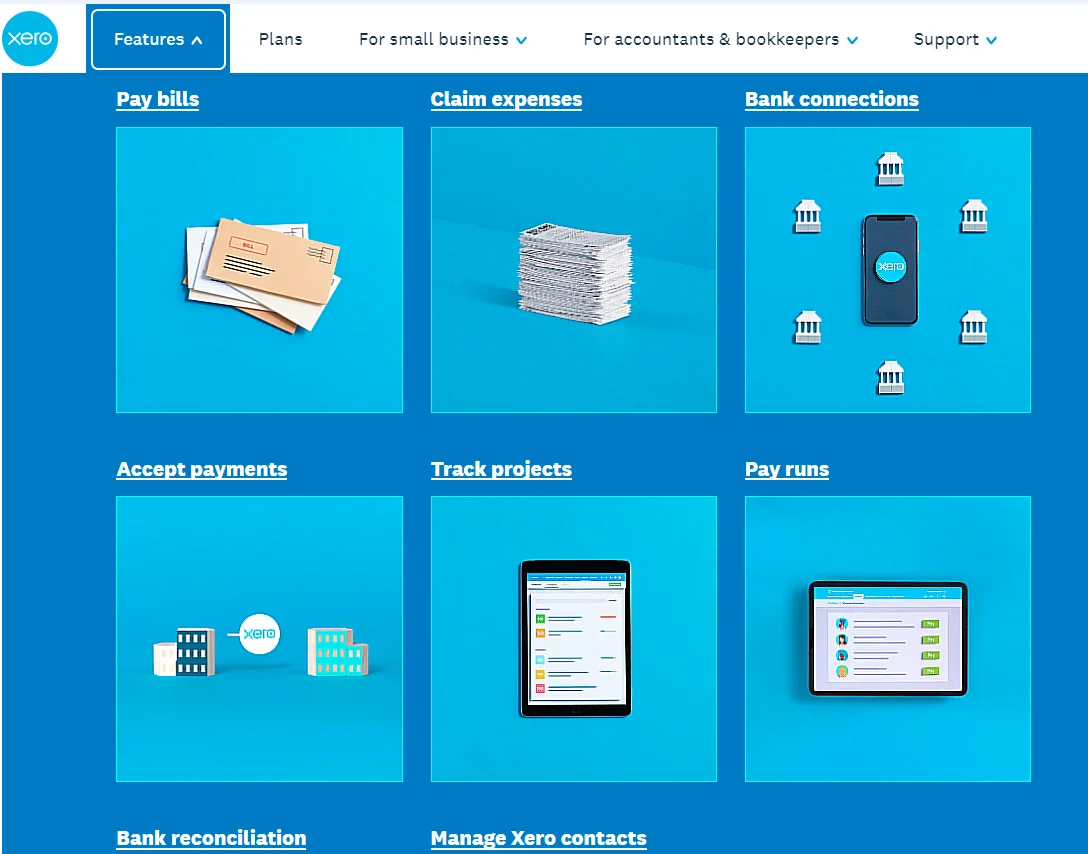This screenshot has width=1088, height=854.
Task: Click the Pay bills envelopes image
Action: pyautogui.click(x=260, y=270)
